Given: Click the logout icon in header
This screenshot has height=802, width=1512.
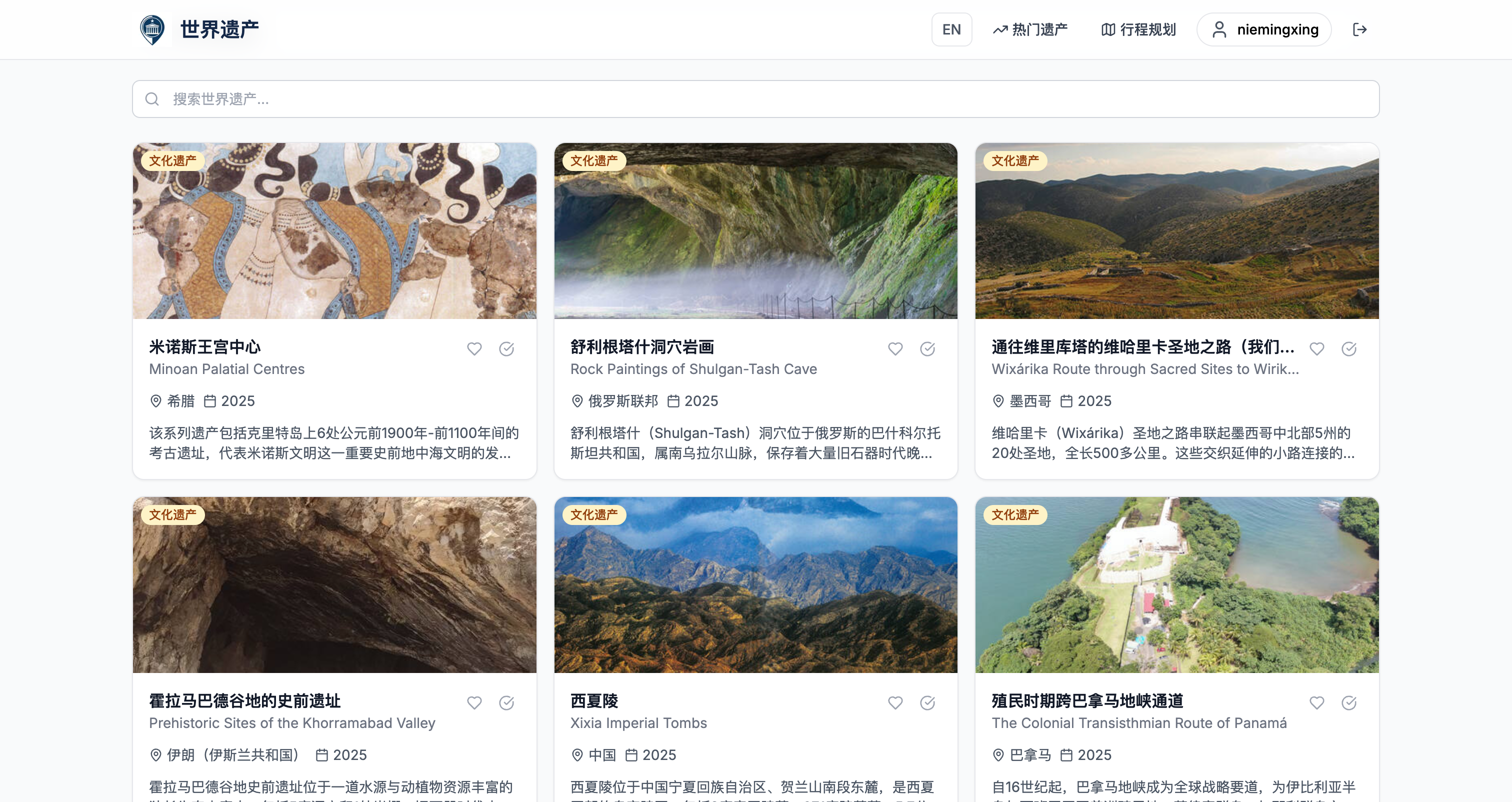Looking at the screenshot, I should pos(1359,29).
